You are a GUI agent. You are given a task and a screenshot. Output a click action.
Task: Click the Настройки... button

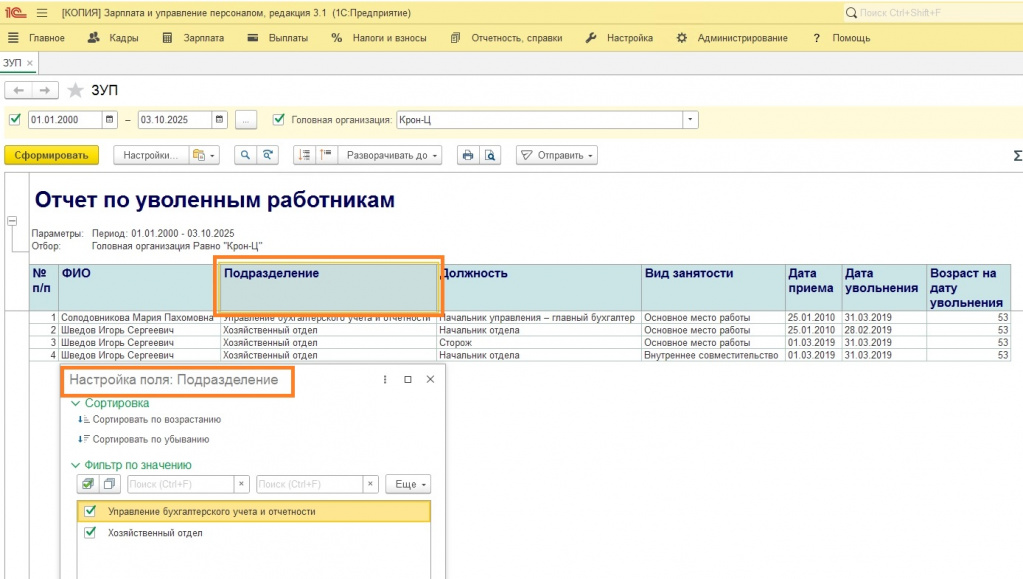point(151,155)
